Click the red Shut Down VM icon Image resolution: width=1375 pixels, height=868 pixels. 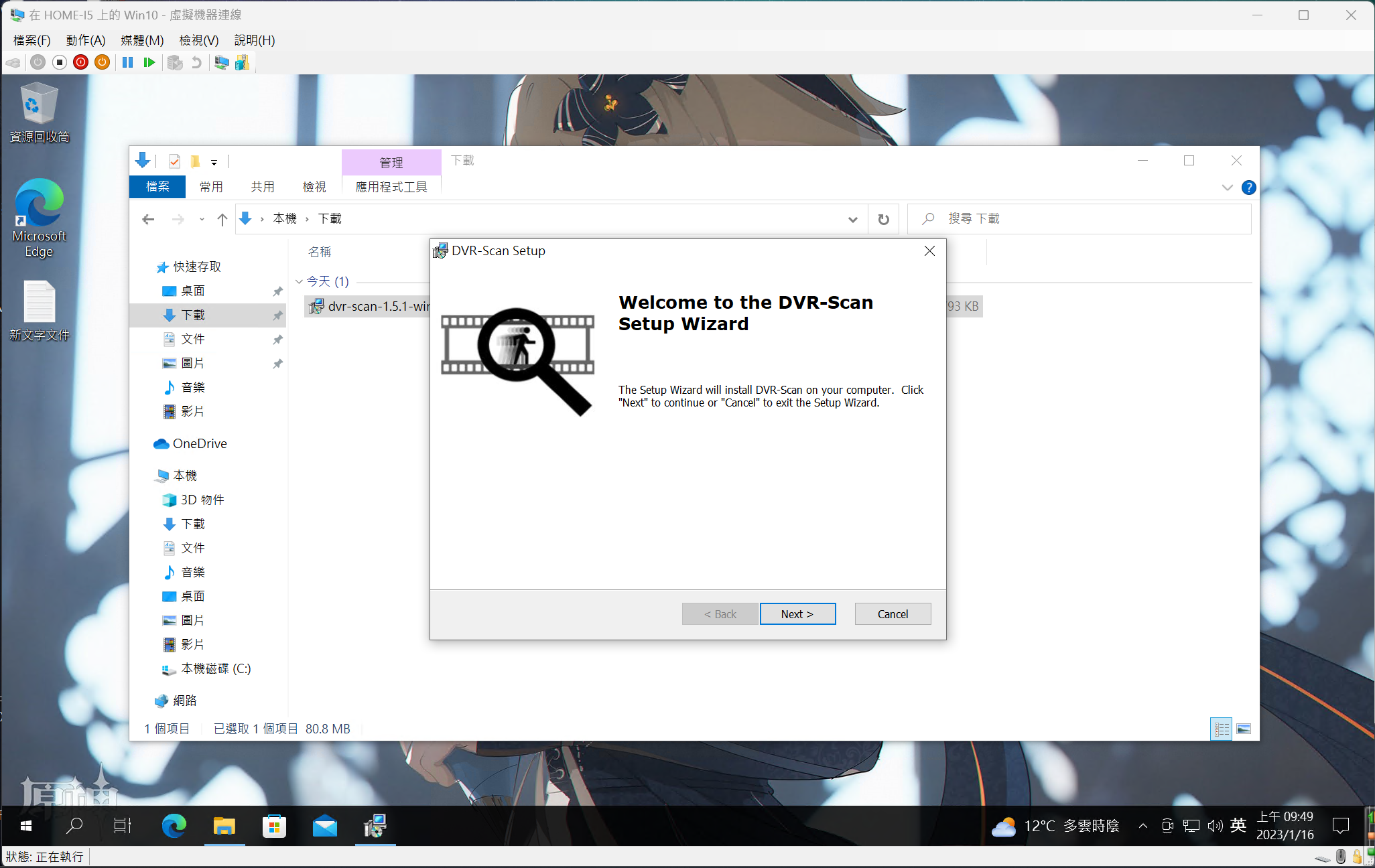coord(80,62)
